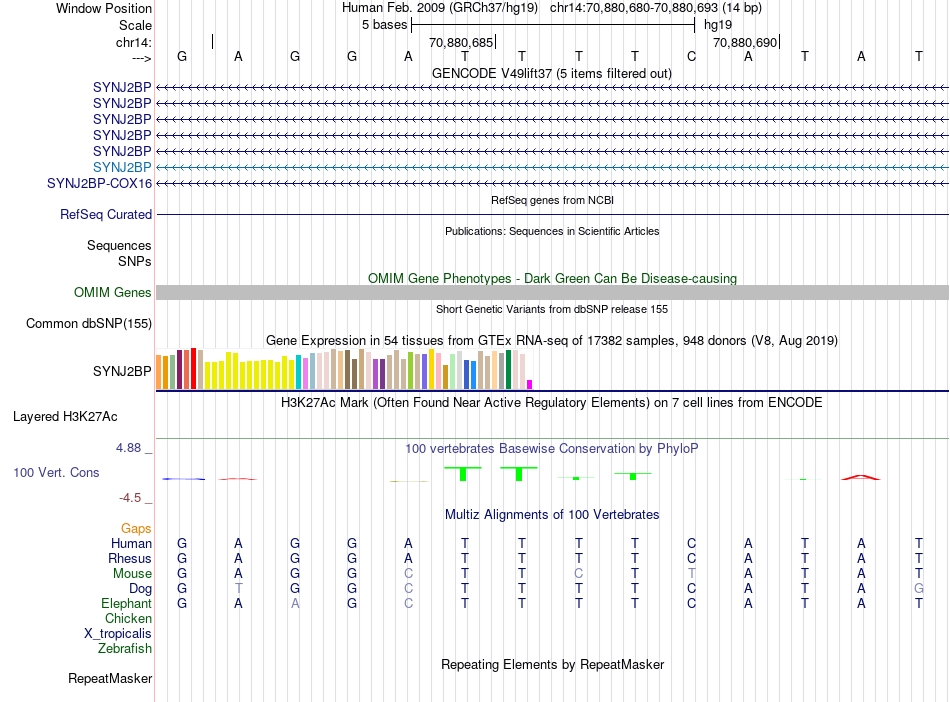Open the light-blue SYNJ2BP transcript label
950x702 pixels.
(x=122, y=167)
